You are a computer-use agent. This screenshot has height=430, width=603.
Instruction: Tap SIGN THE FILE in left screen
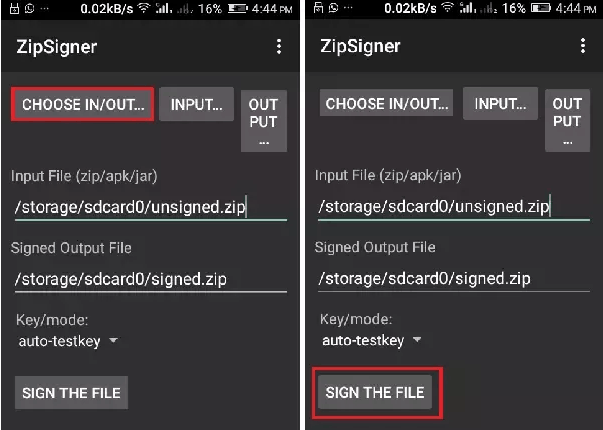pos(72,393)
